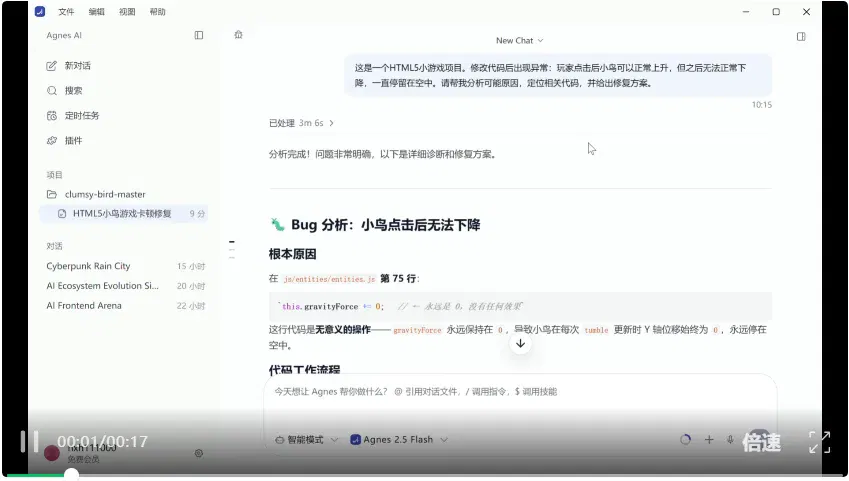The image size is (849, 481).
Task: Click the 插件 puzzle icon
Action: 51,140
